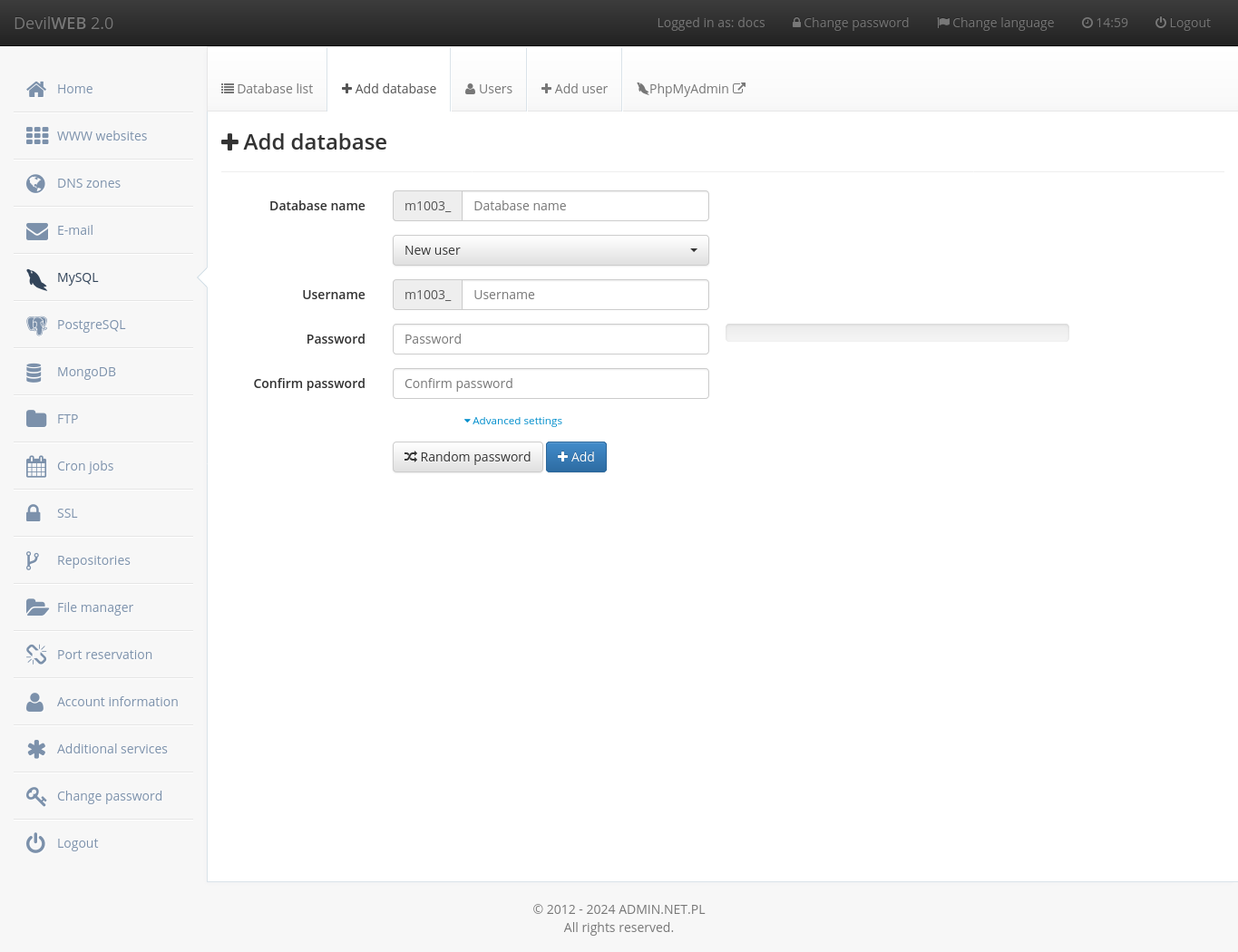Open the Port reservation icon
Screen dimensions: 1238x952
click(36, 654)
